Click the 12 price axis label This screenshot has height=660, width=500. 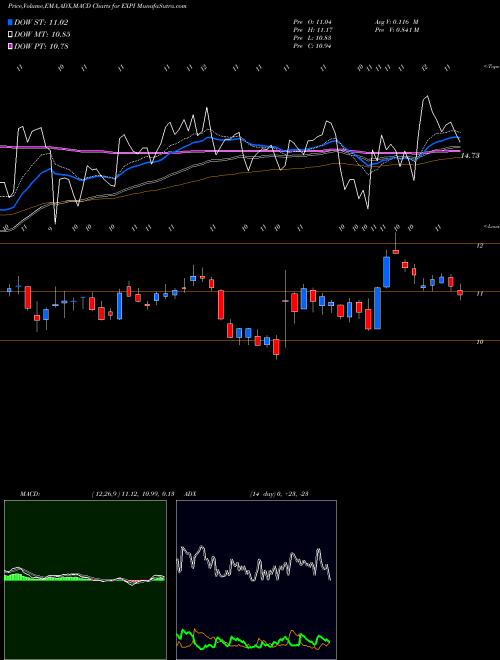pyautogui.click(x=479, y=246)
